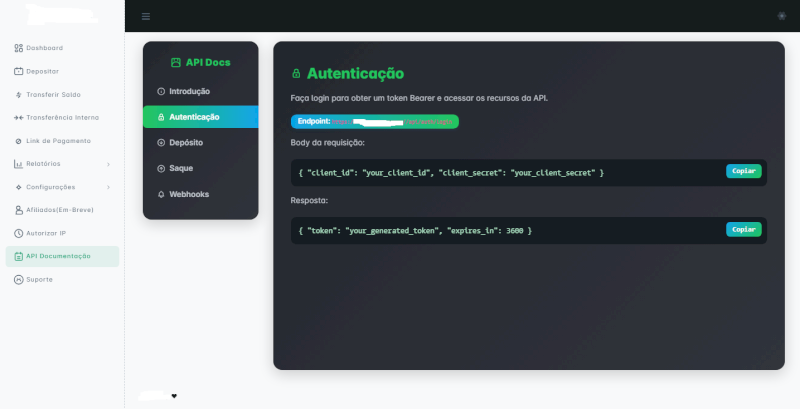Screen dimensions: 800x409
Task: Open the API Documentação sidebar item
Action: (62, 256)
